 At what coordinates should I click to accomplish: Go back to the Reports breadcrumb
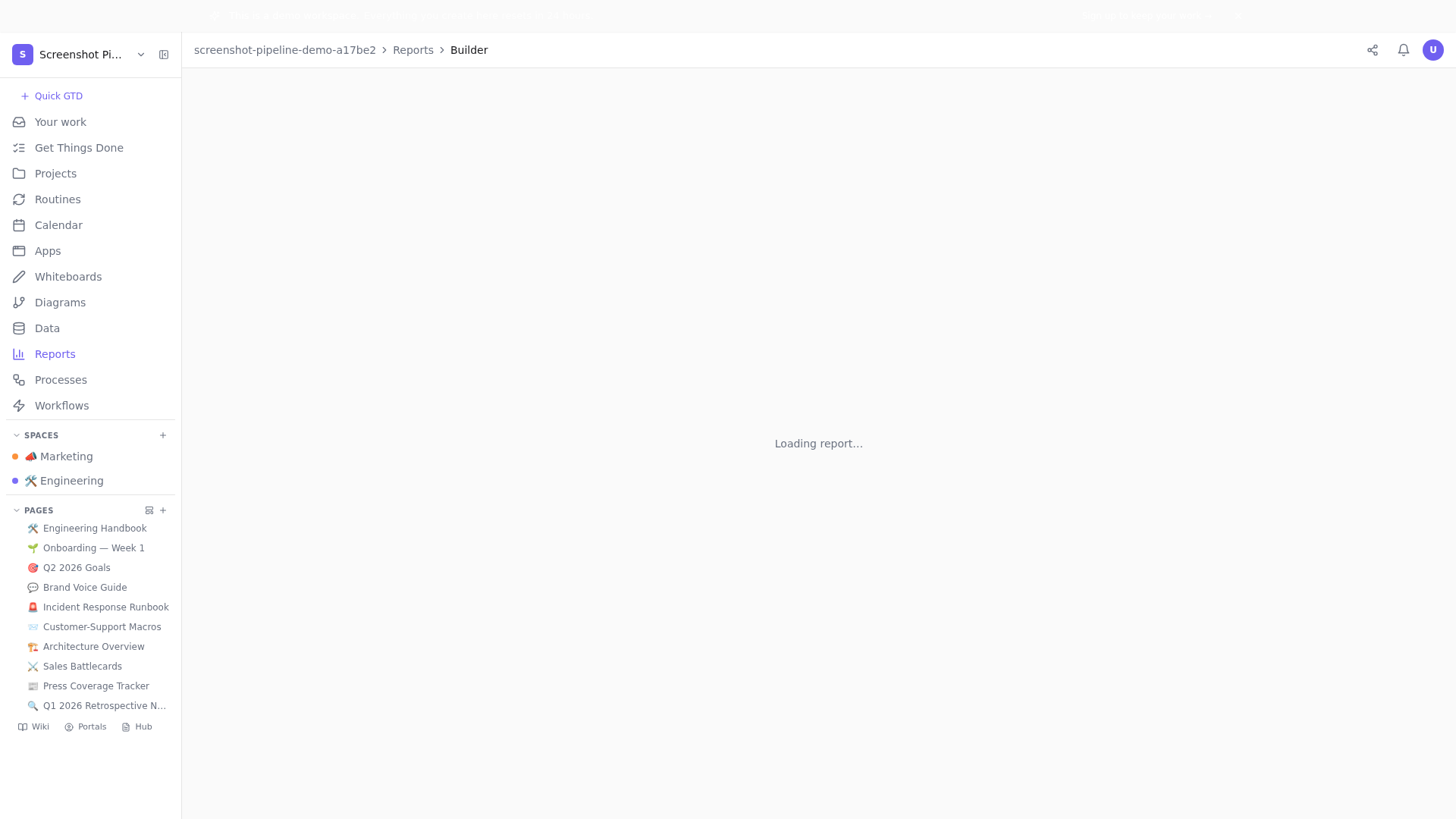click(413, 50)
